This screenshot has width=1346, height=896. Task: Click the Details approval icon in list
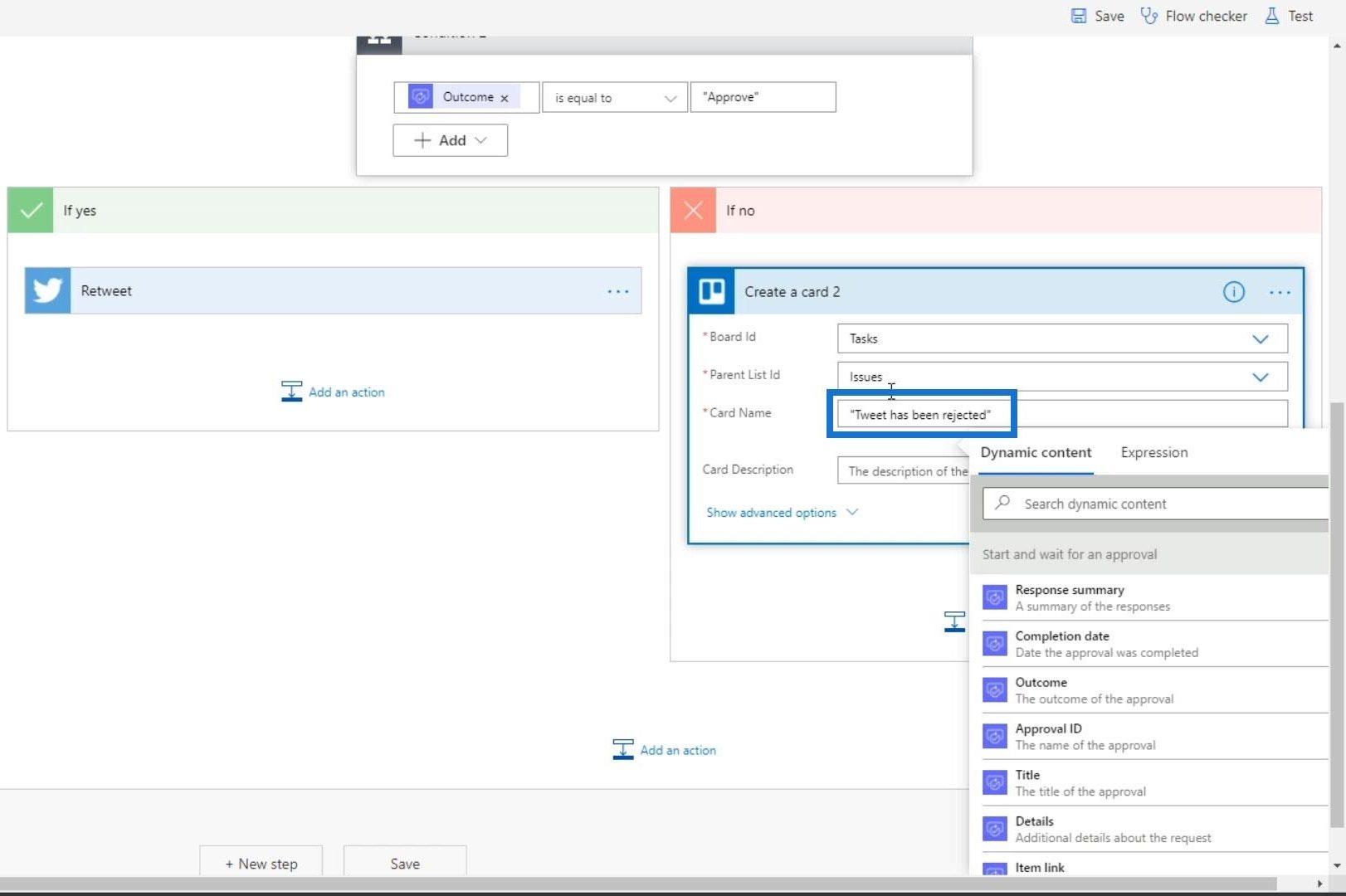pos(995,829)
